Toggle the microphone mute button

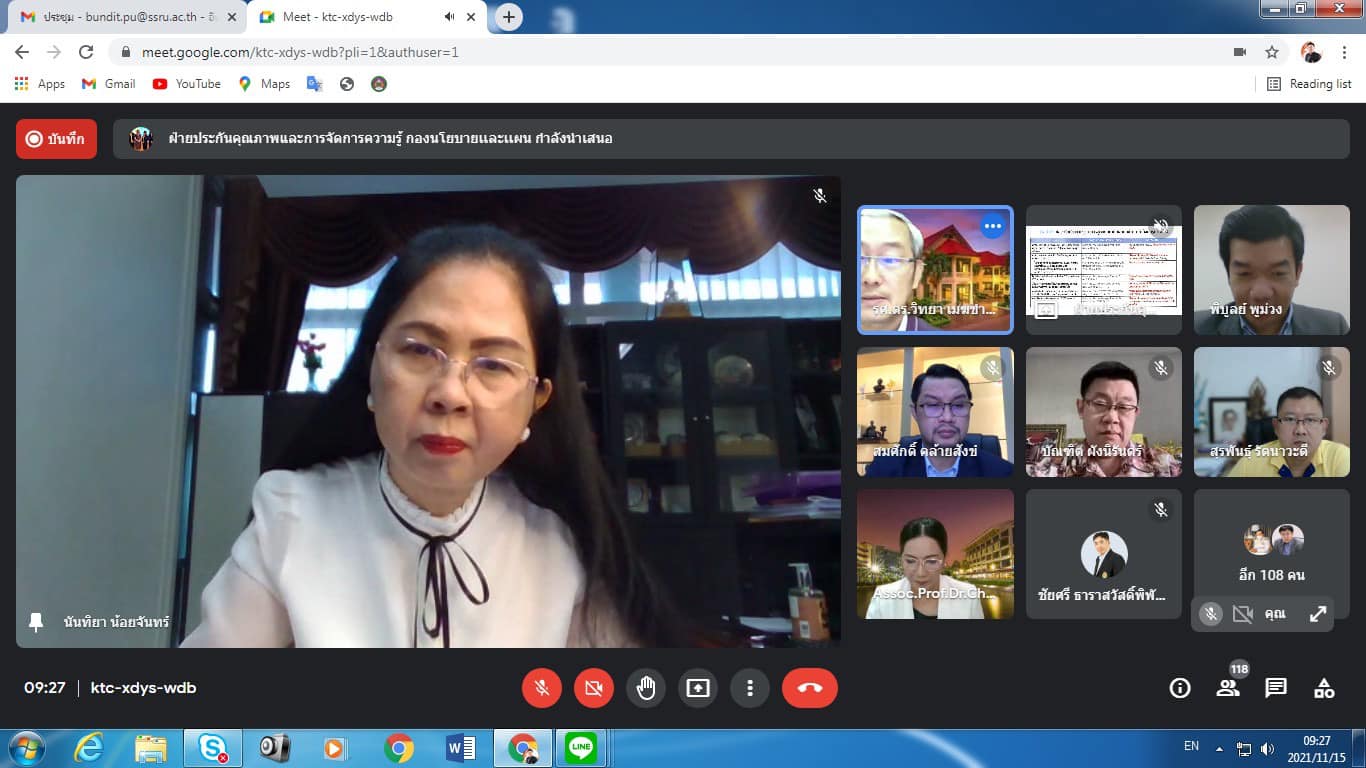click(x=542, y=688)
